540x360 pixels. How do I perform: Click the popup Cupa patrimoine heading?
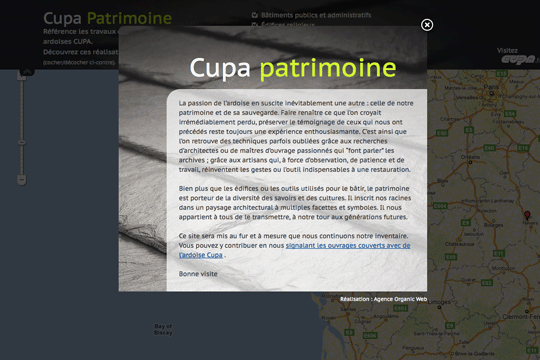[293, 68]
